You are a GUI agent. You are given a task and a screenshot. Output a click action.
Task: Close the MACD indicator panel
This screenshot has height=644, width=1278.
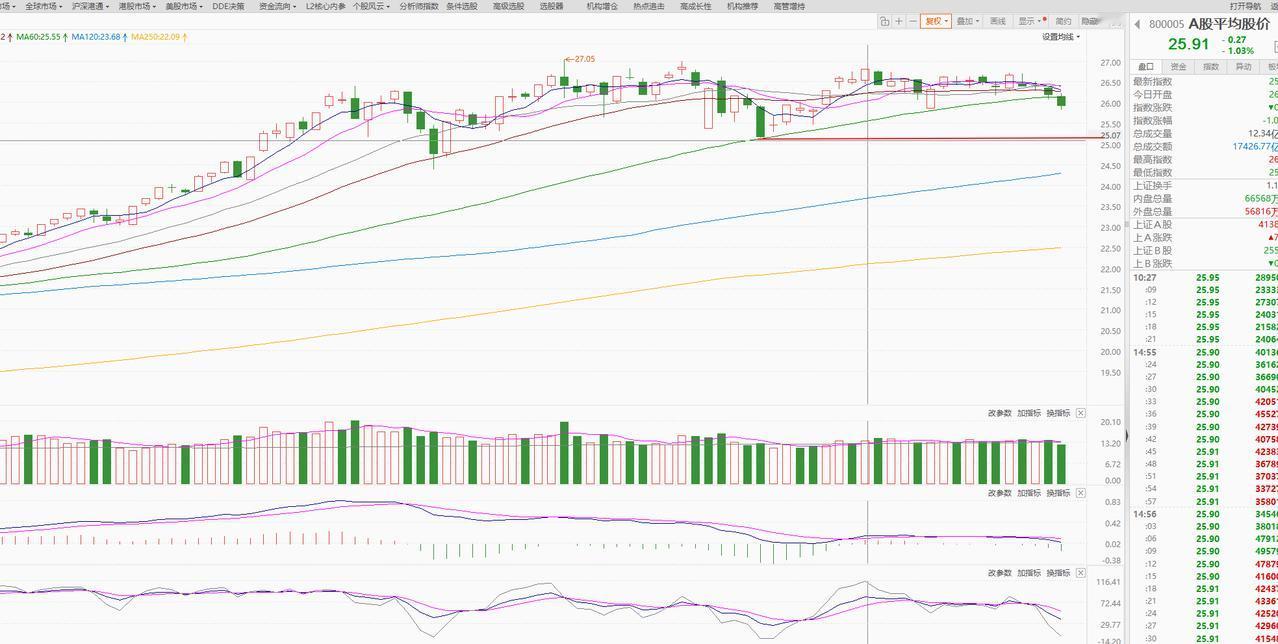tap(1081, 493)
